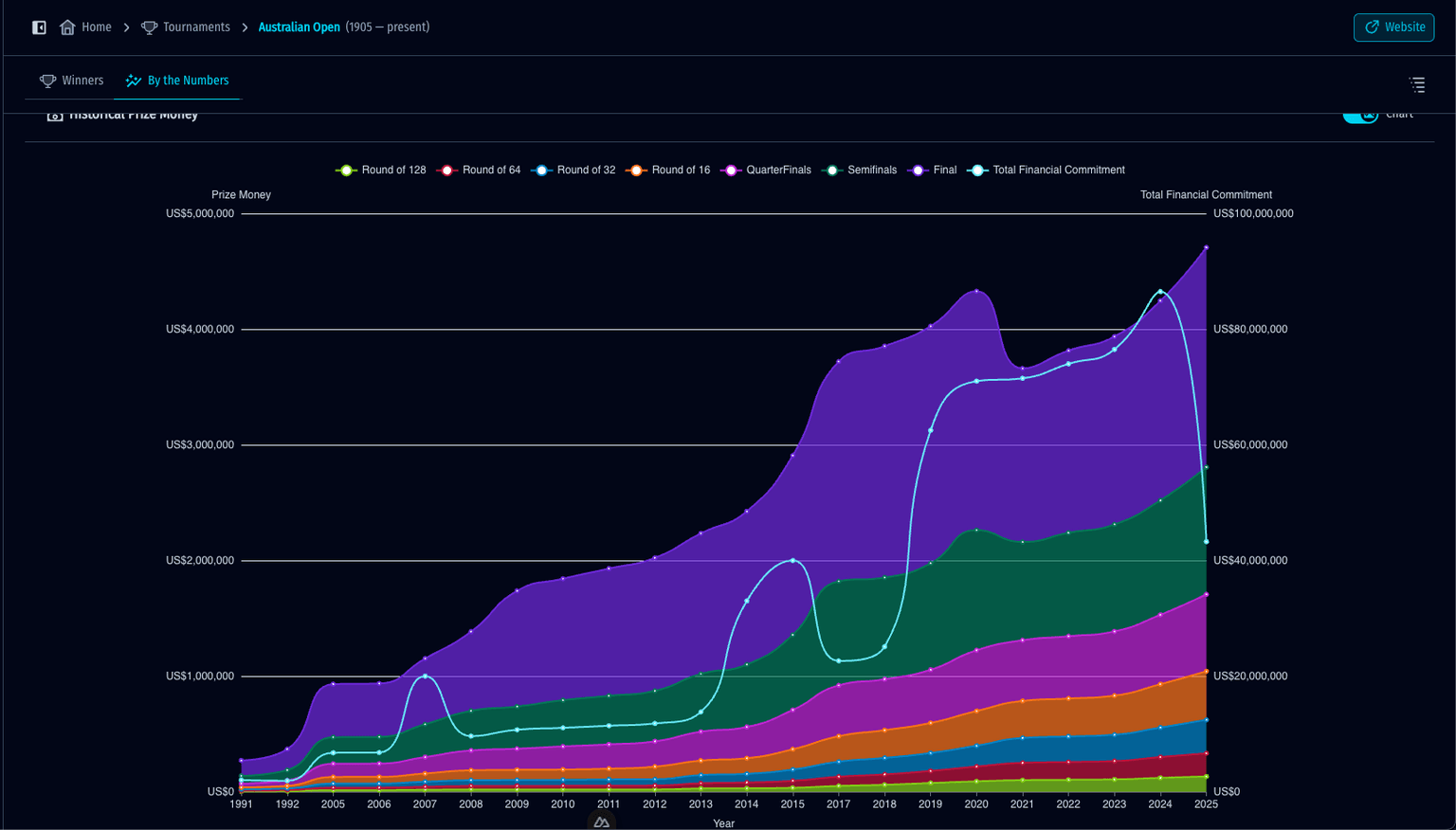Screen dimensions: 1456x830
Task: Click the 2007 Total Financial Commitment point
Action: click(425, 677)
